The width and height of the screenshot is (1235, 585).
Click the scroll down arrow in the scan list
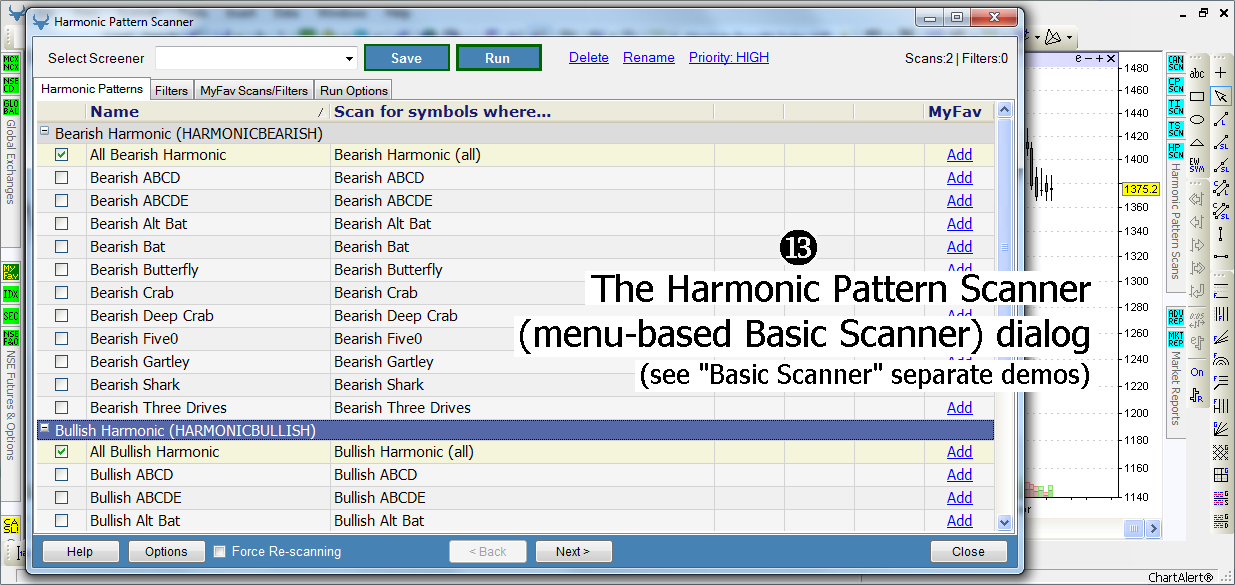(x=1005, y=522)
